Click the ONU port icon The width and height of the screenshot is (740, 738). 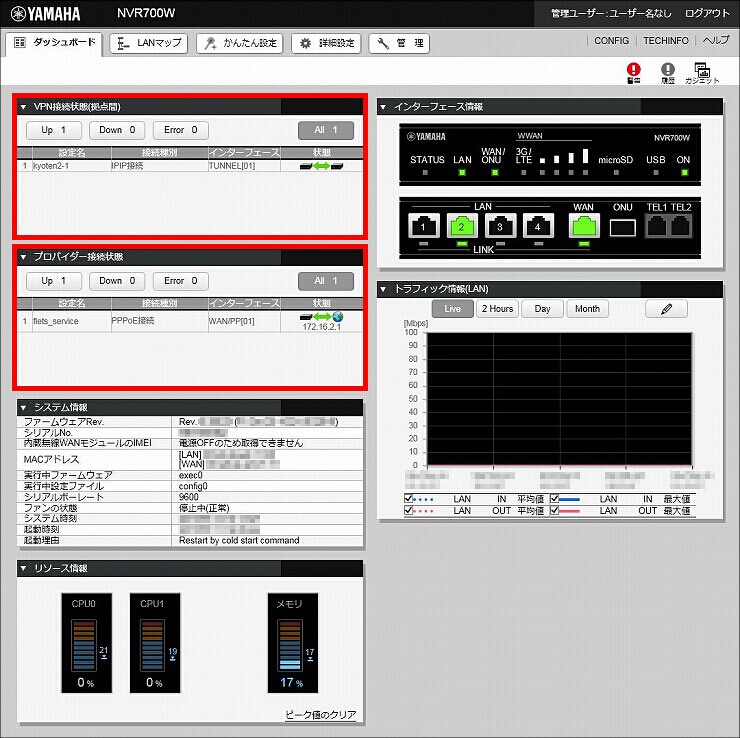point(622,228)
